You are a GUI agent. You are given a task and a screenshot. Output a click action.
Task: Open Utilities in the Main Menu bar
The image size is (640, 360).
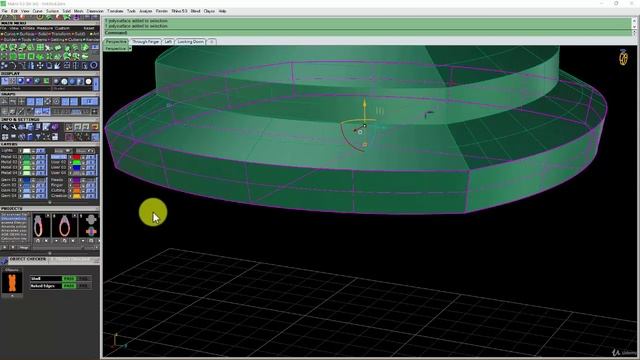28,28
